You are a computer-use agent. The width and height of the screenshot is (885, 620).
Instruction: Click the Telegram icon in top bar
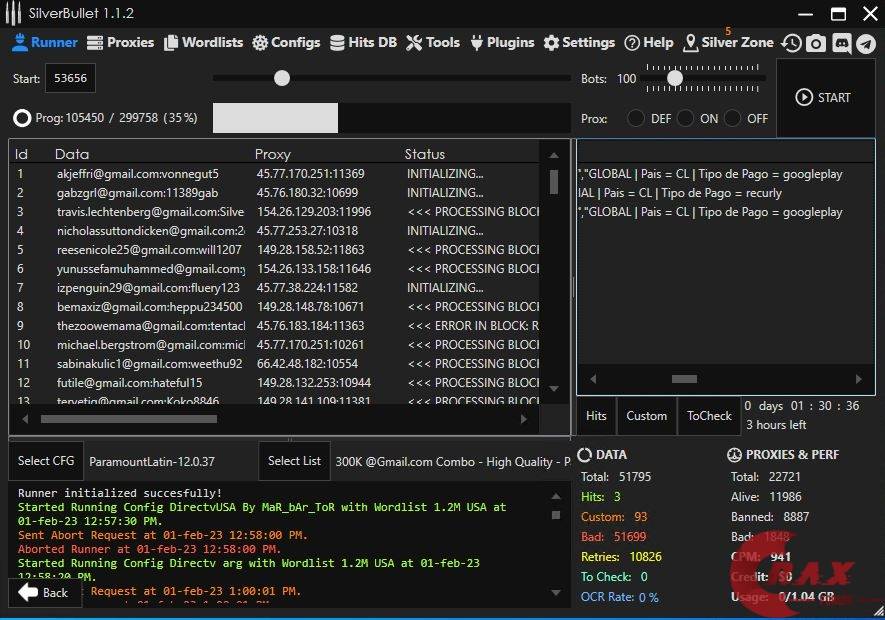pyautogui.click(x=866, y=43)
